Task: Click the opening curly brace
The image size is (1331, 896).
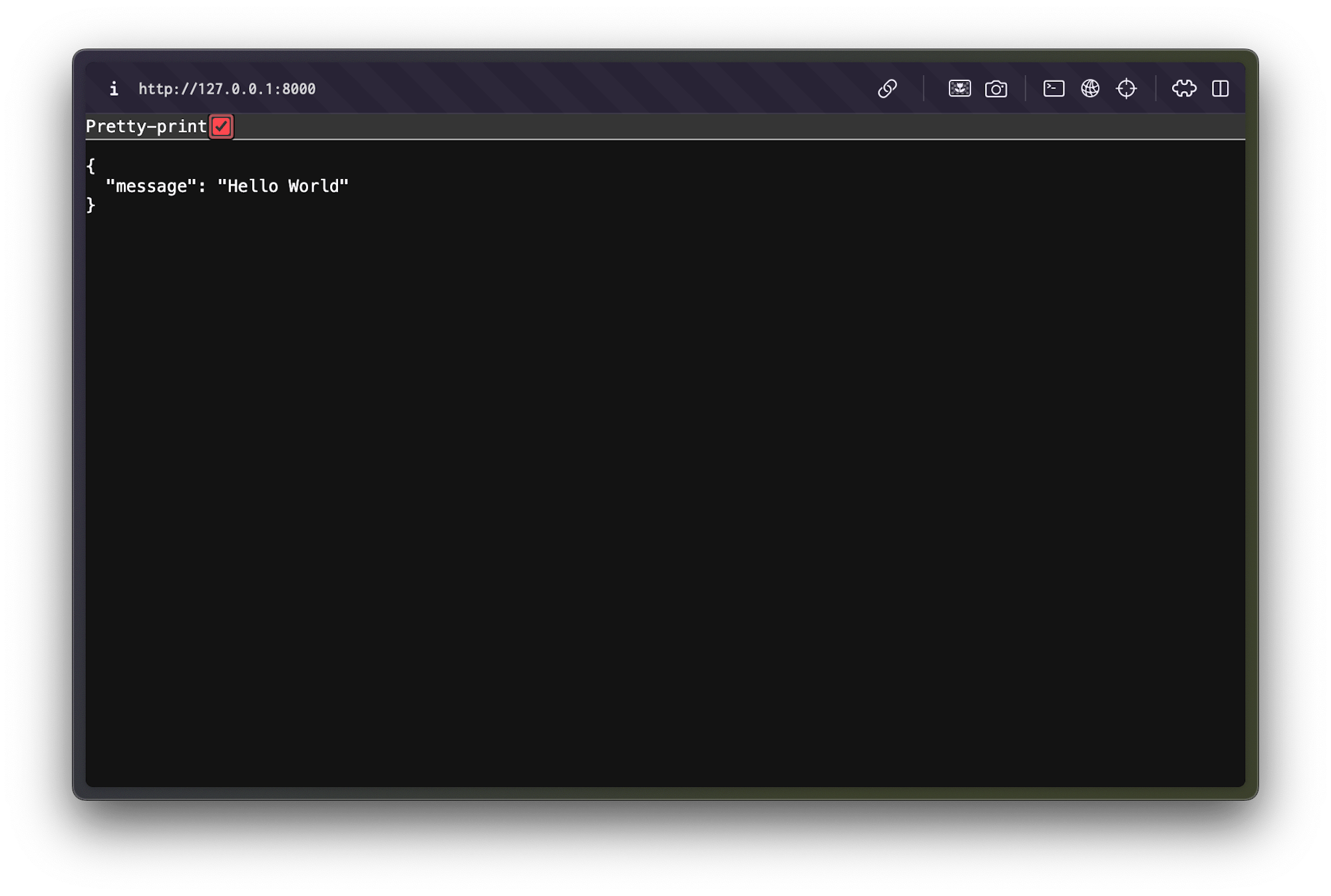Action: [91, 166]
